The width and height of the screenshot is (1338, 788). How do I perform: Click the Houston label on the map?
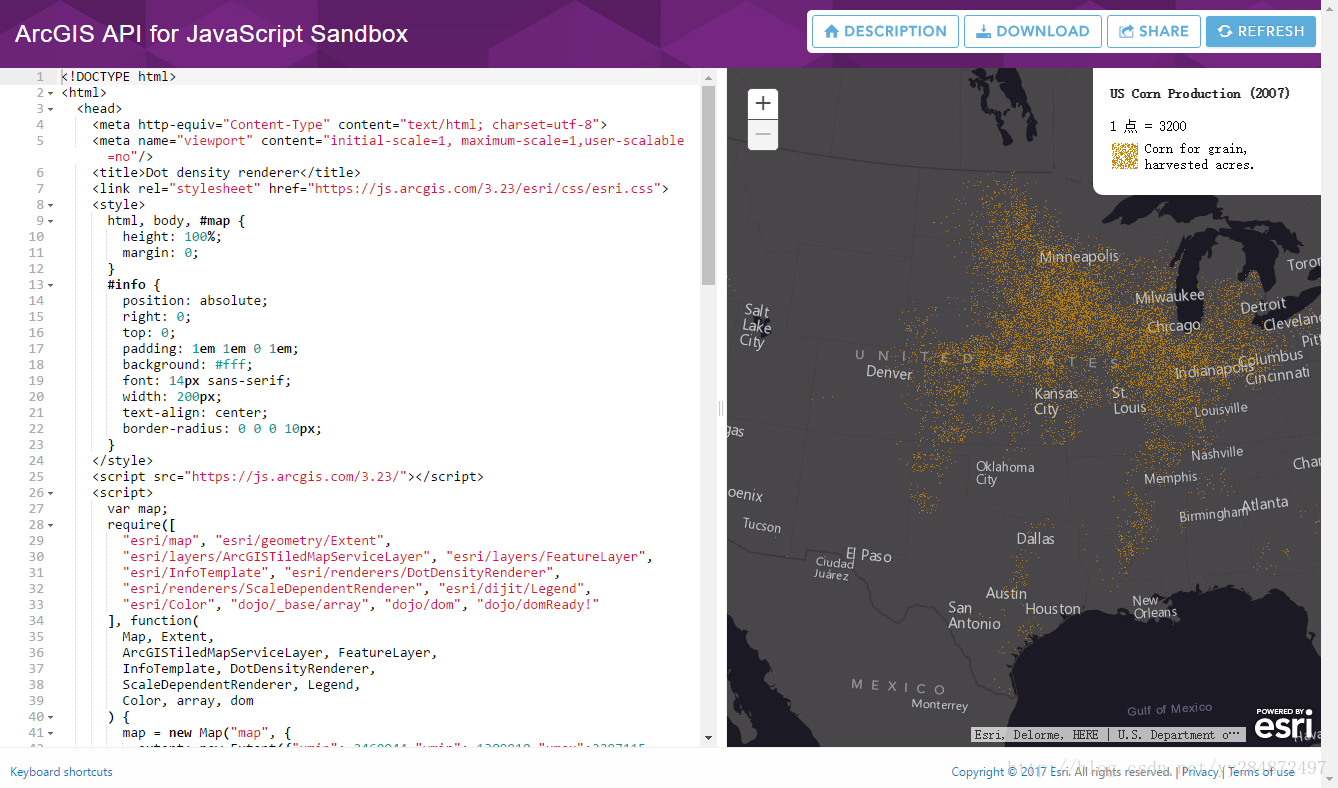click(x=1052, y=609)
